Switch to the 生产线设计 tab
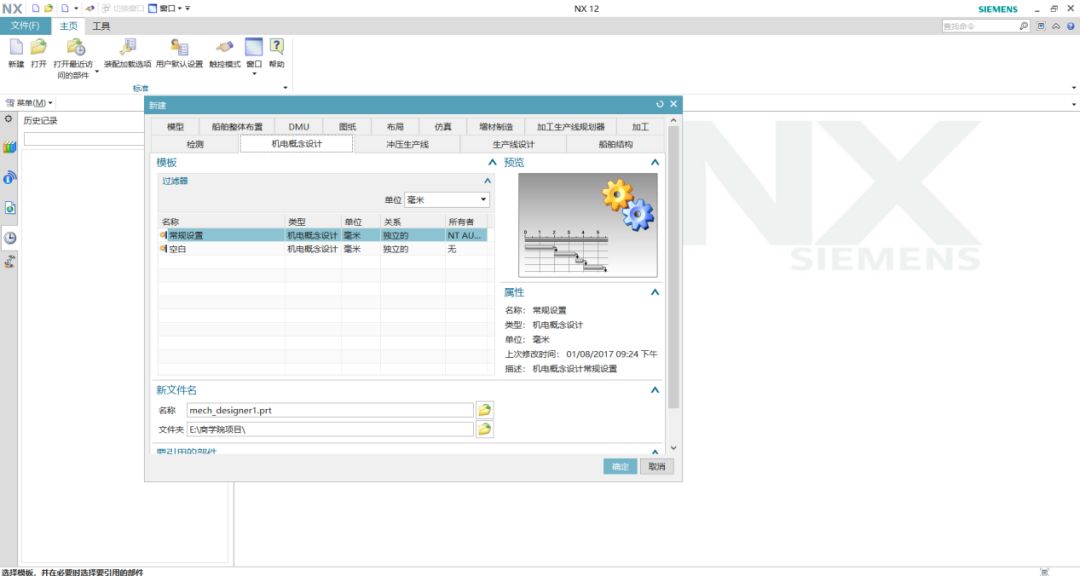The image size is (1080, 576). coord(513,144)
